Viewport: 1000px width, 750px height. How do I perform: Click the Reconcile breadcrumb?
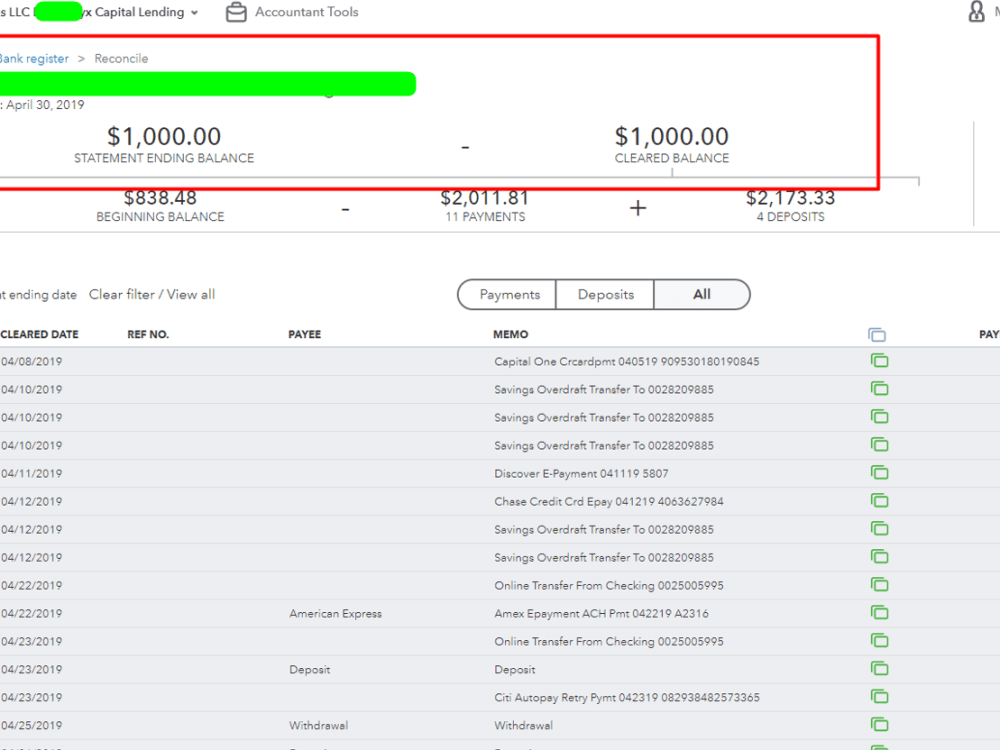click(121, 59)
